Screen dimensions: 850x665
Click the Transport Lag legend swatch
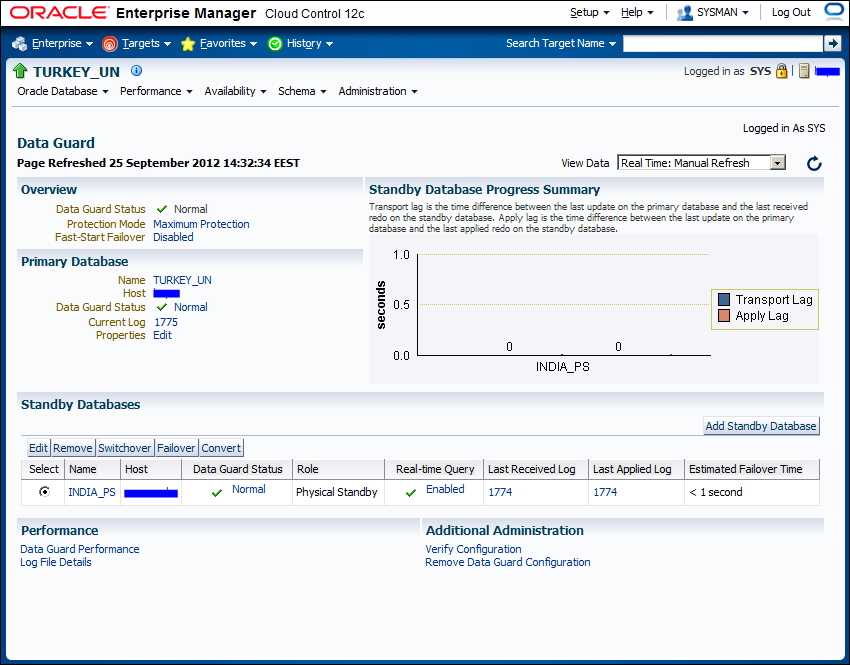724,300
